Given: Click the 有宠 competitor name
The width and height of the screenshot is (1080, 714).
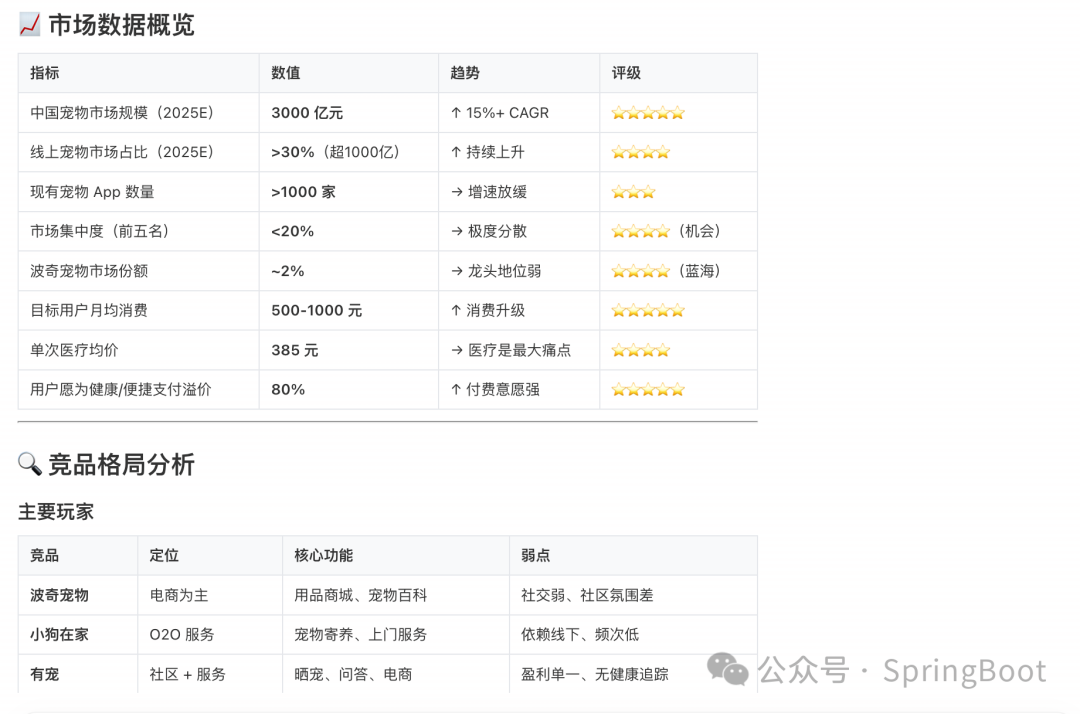Looking at the screenshot, I should (x=45, y=675).
